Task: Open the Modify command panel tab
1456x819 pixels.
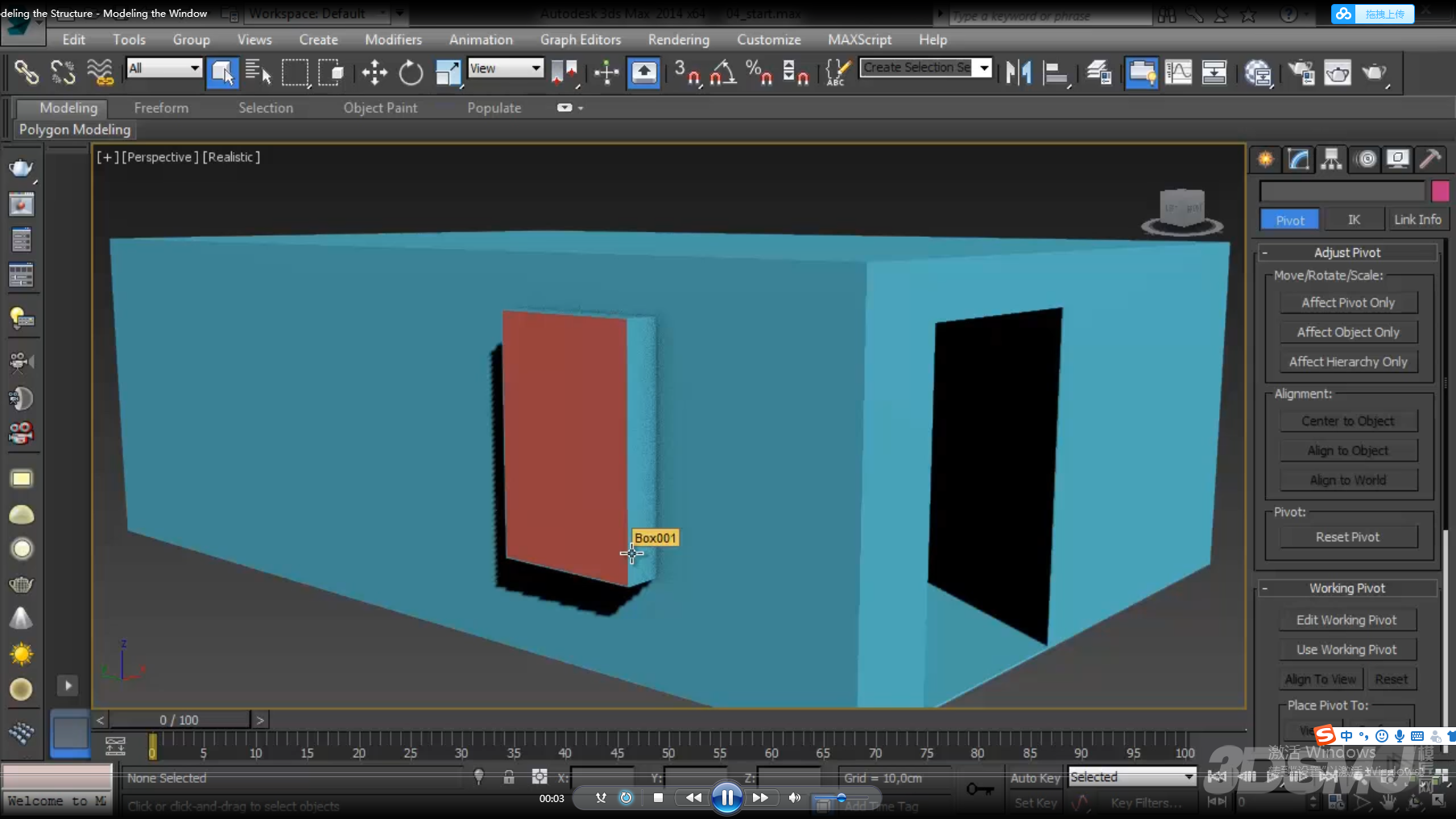Action: pos(1299,159)
